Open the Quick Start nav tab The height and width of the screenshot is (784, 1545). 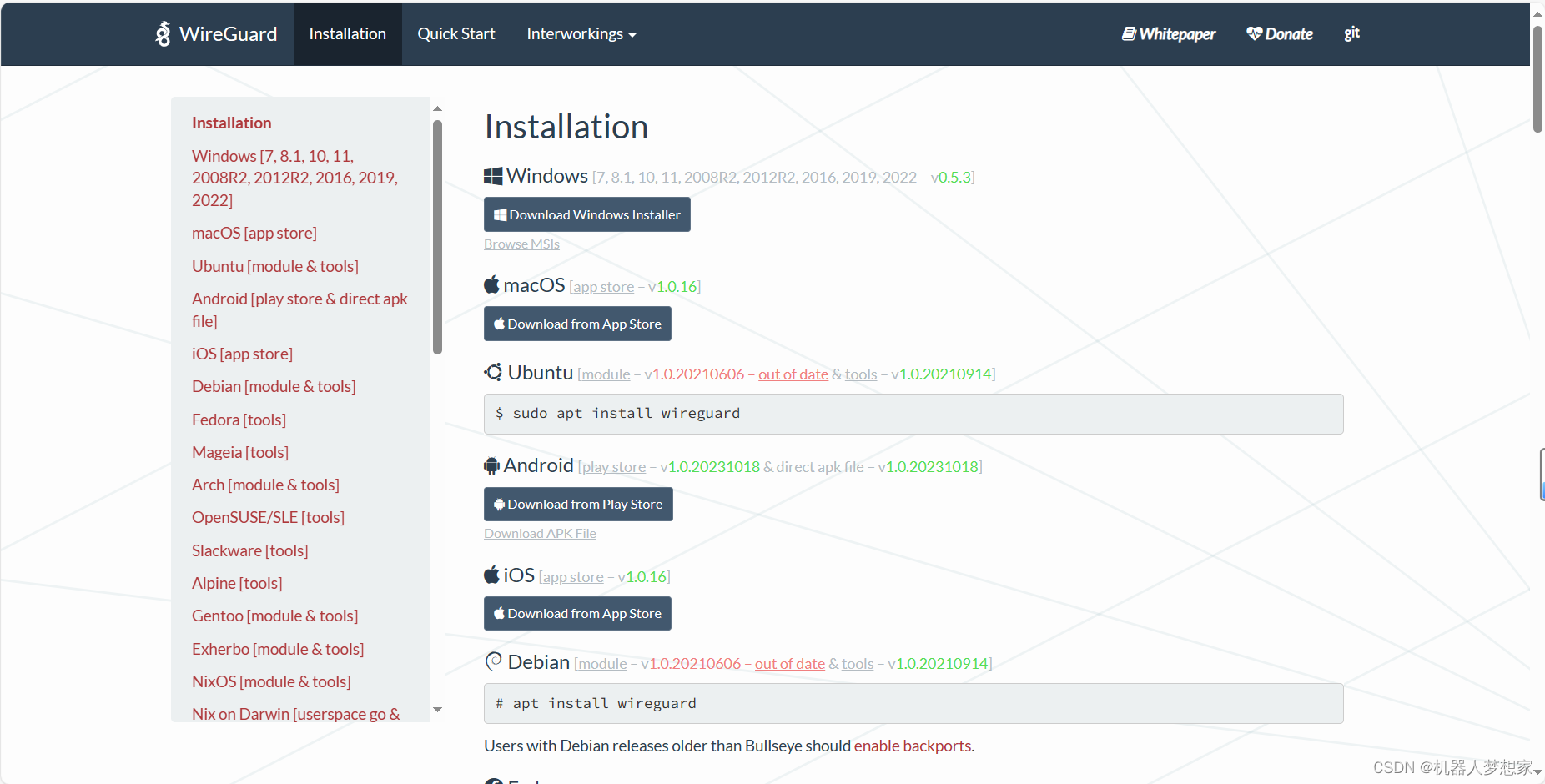tap(456, 33)
